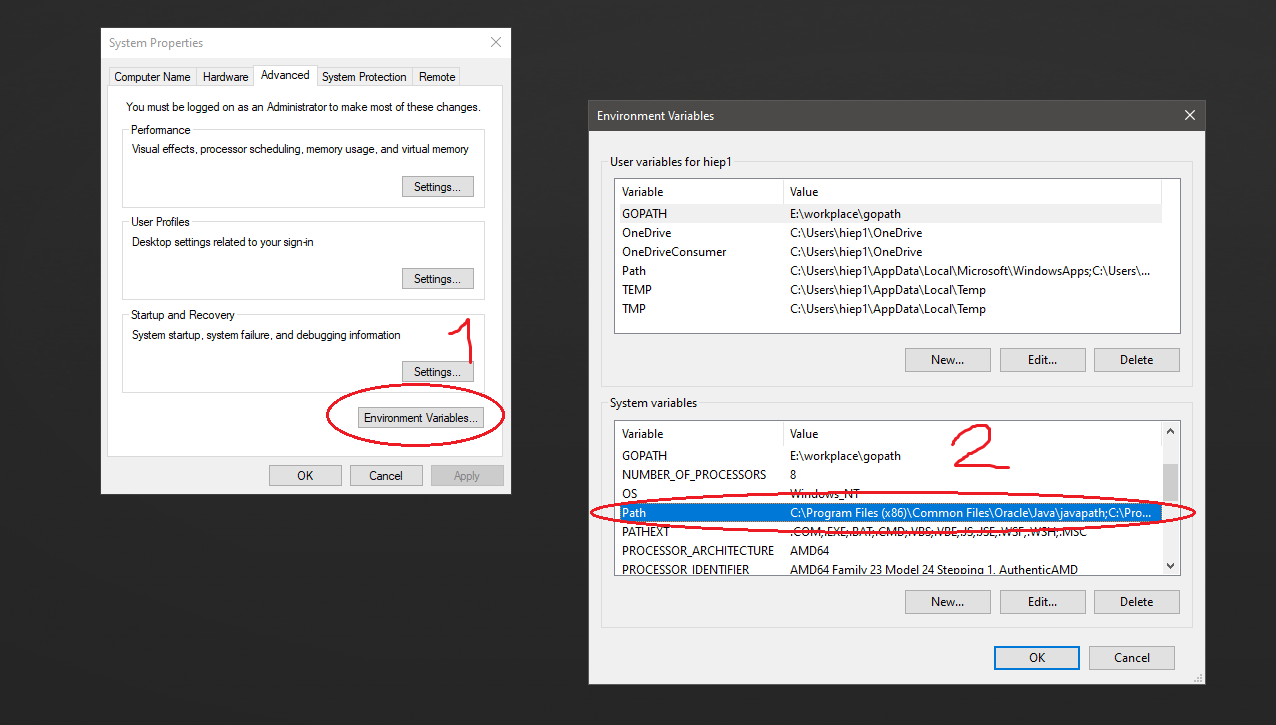Viewport: 1276px width, 725px height.
Task: Open User Profiles Settings button
Action: pyautogui.click(x=437, y=279)
